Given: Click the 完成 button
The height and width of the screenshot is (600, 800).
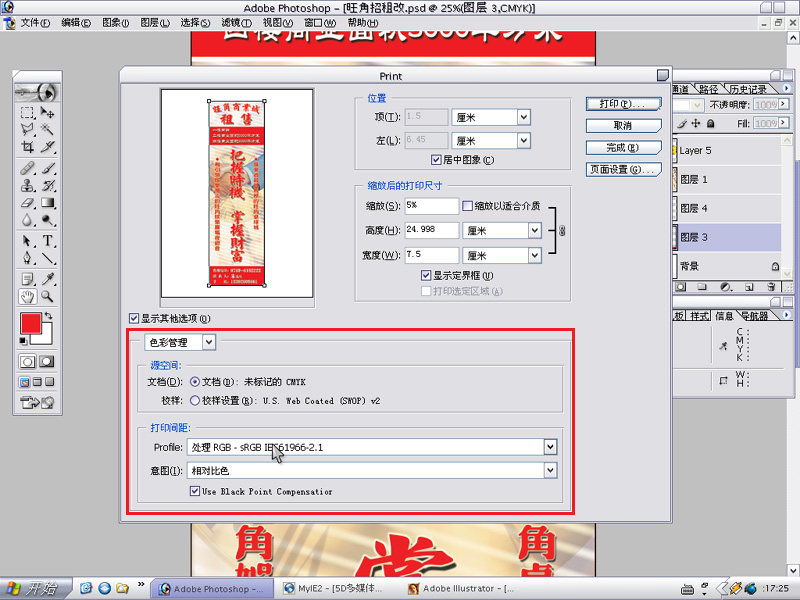Looking at the screenshot, I should point(623,147).
